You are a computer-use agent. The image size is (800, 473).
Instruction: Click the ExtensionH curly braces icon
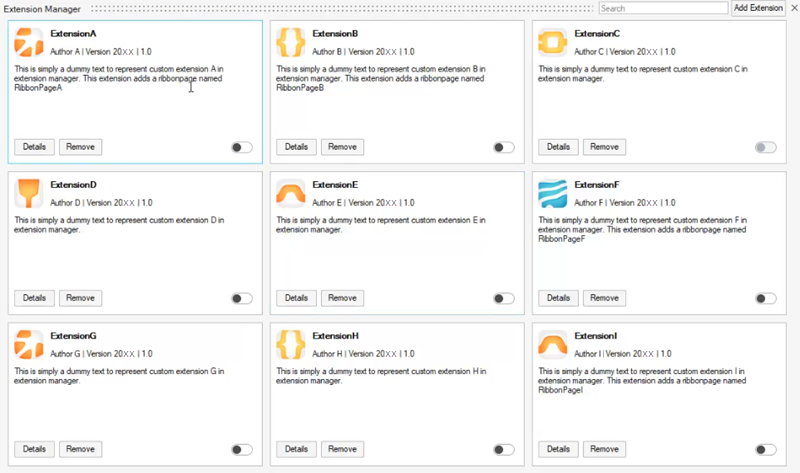[x=291, y=344]
